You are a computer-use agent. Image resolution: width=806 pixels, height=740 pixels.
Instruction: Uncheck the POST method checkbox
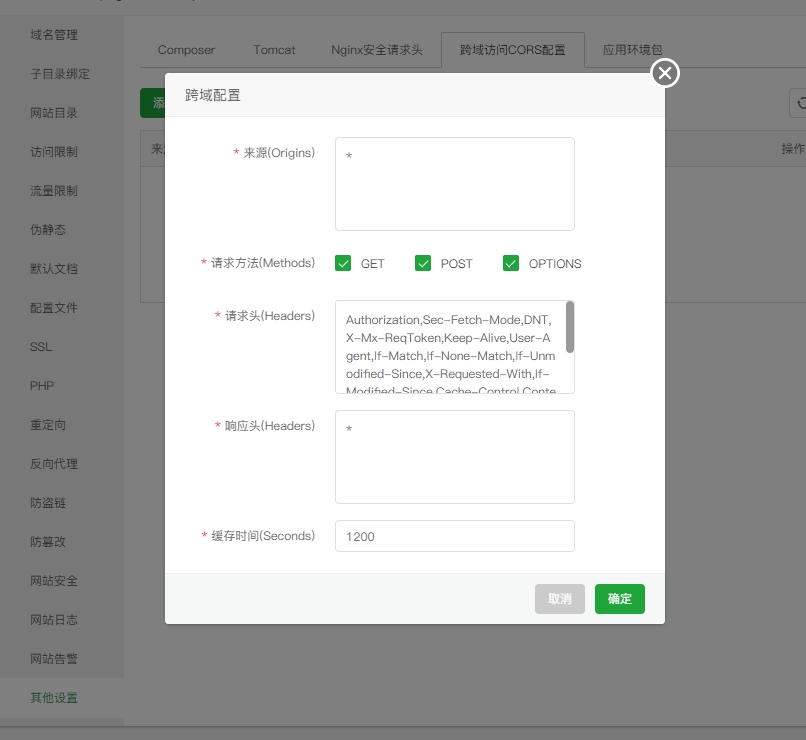[423, 263]
